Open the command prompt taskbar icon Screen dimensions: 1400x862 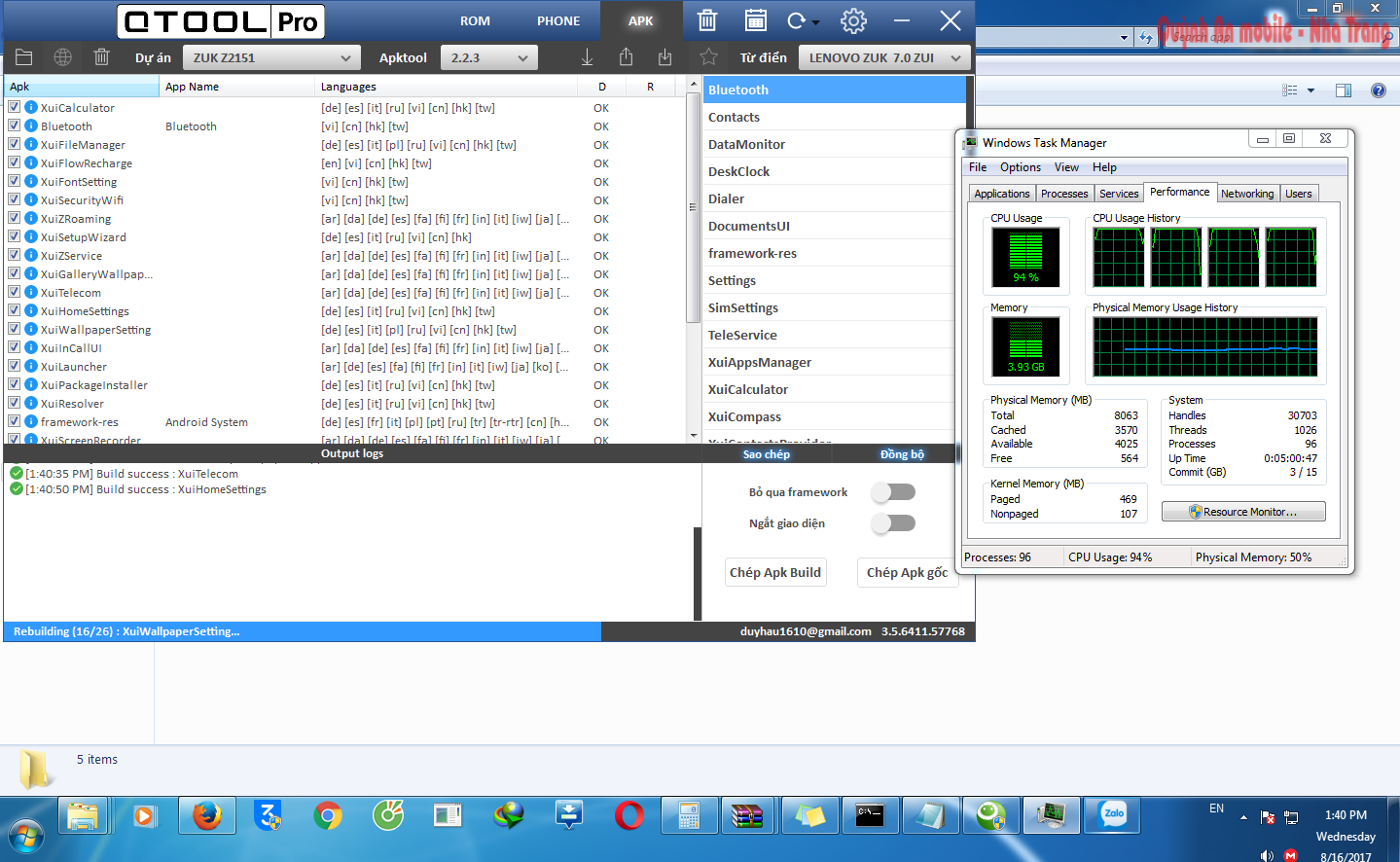(870, 815)
